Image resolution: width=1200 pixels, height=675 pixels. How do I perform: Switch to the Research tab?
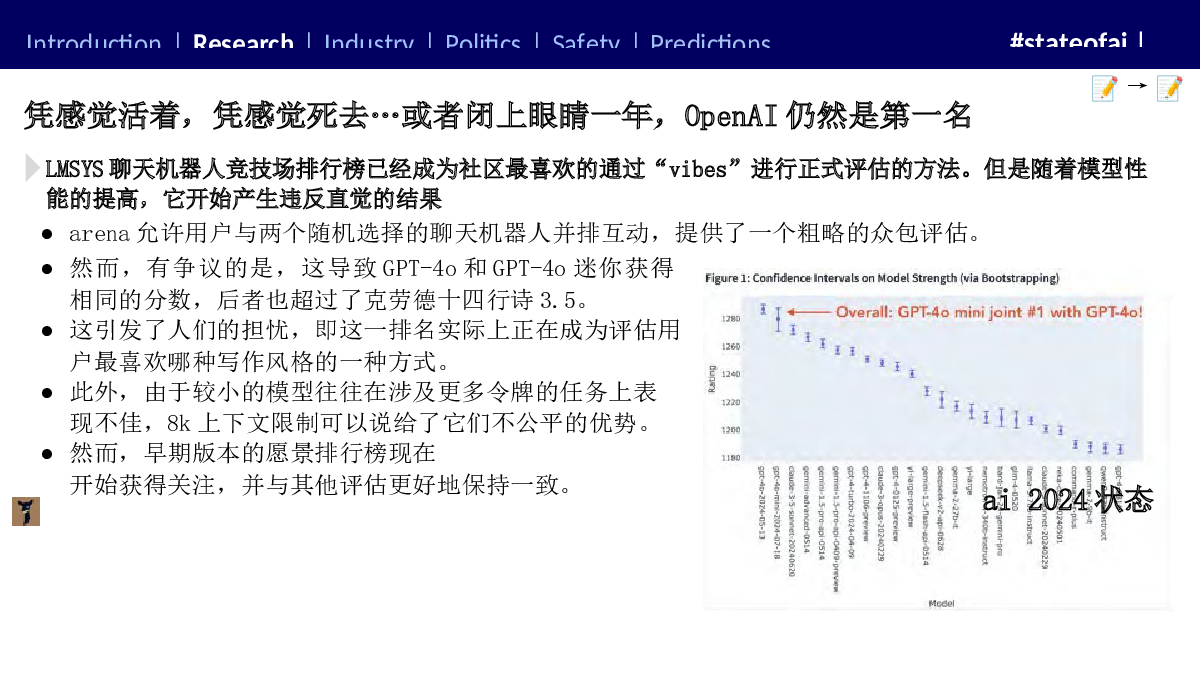pos(243,43)
